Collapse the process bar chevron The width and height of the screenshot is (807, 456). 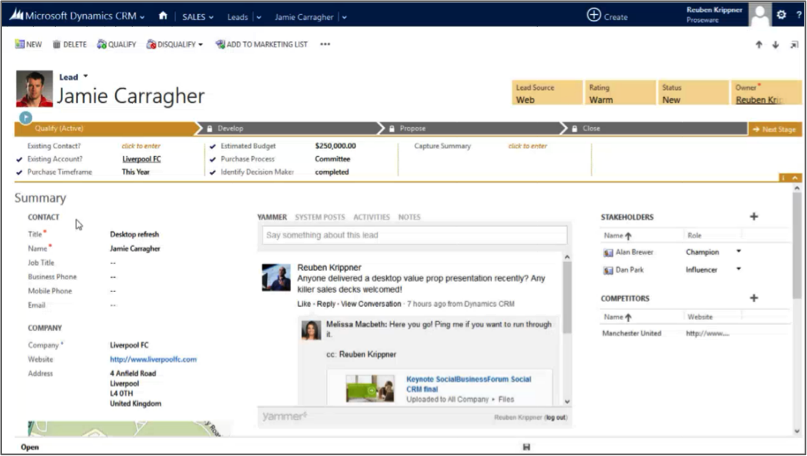tap(795, 178)
